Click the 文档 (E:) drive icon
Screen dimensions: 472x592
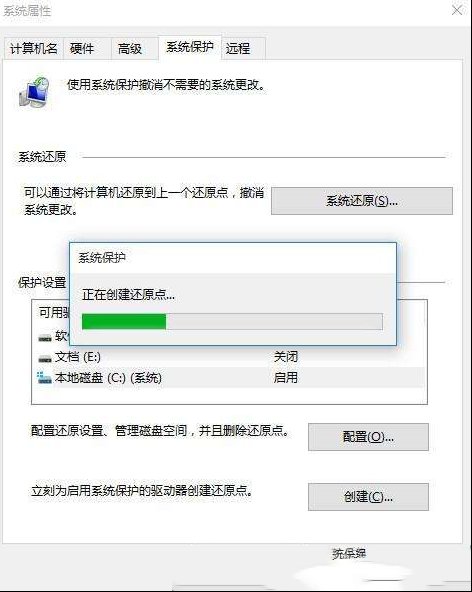[45, 358]
